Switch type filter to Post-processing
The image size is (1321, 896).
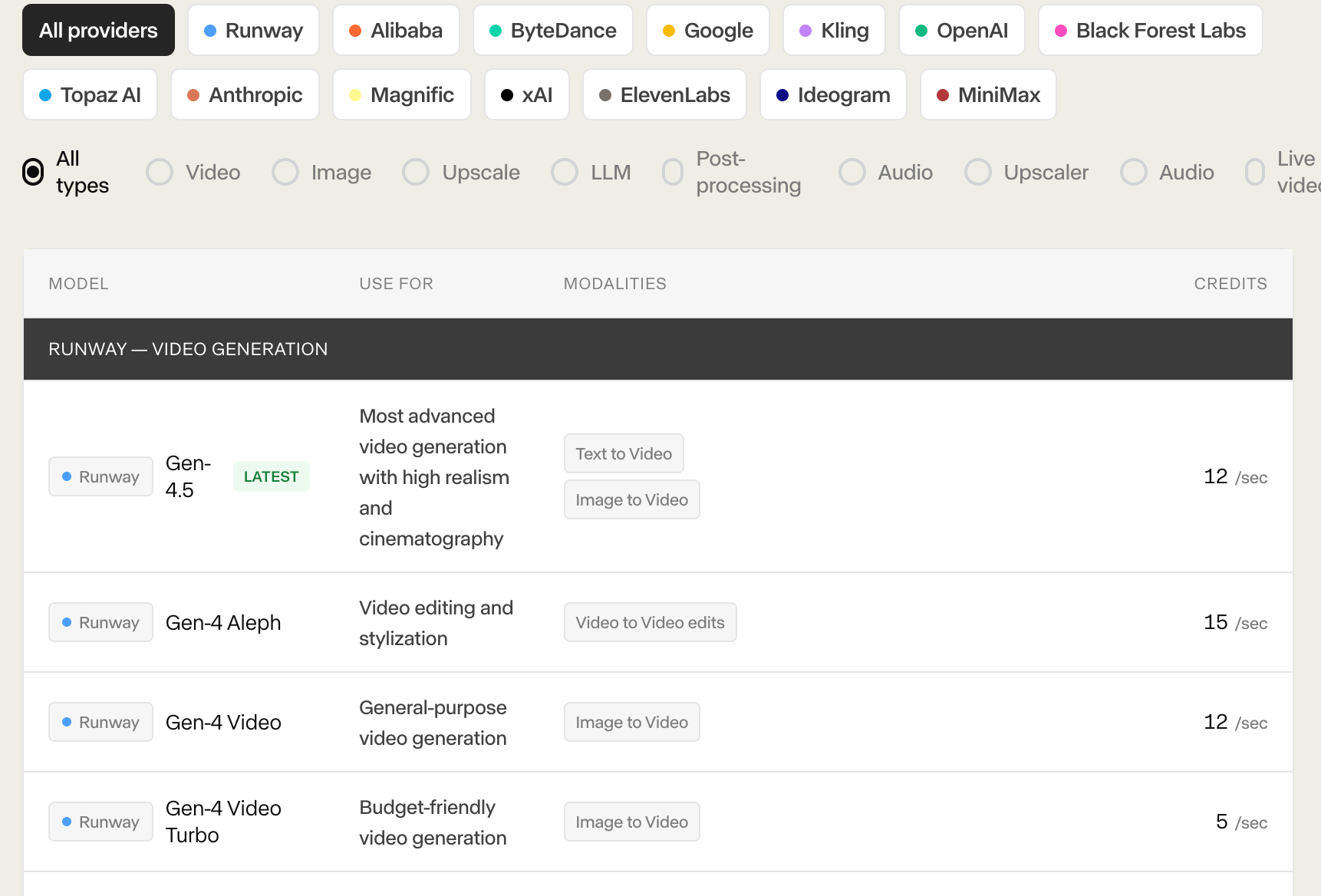673,173
